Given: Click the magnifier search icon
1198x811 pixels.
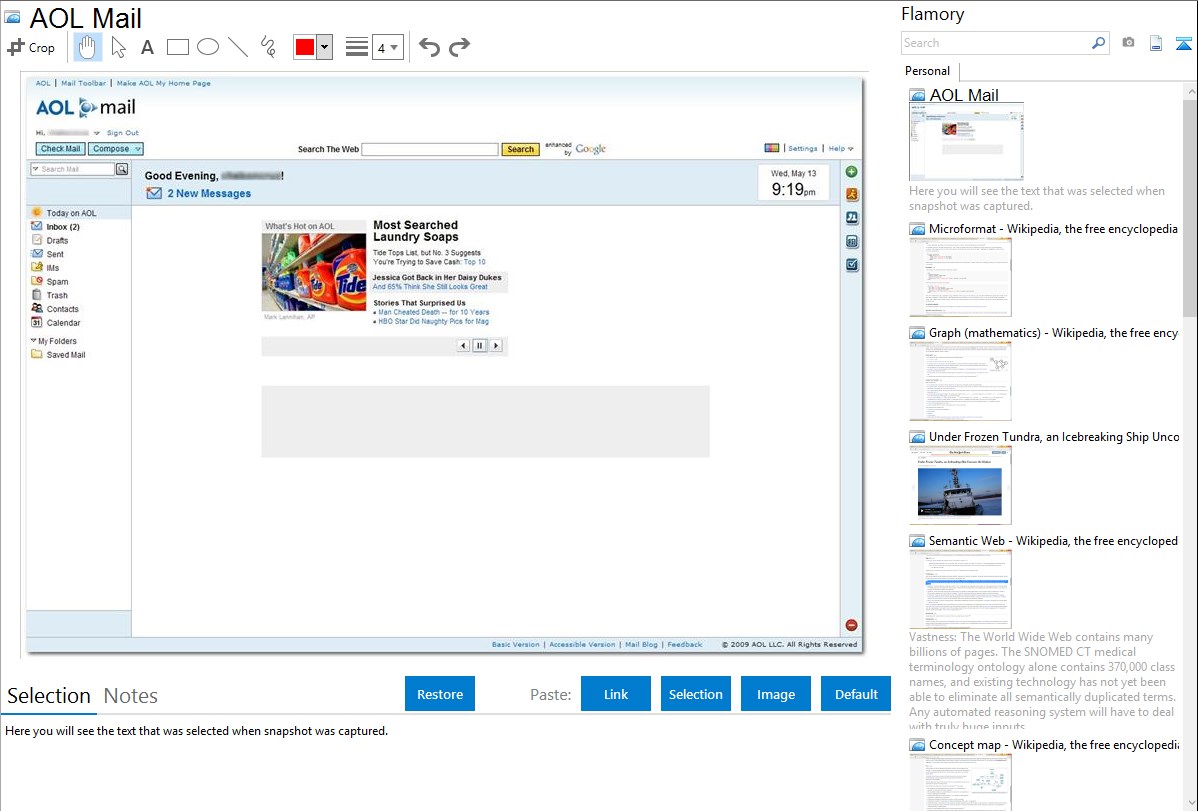Looking at the screenshot, I should 1099,43.
